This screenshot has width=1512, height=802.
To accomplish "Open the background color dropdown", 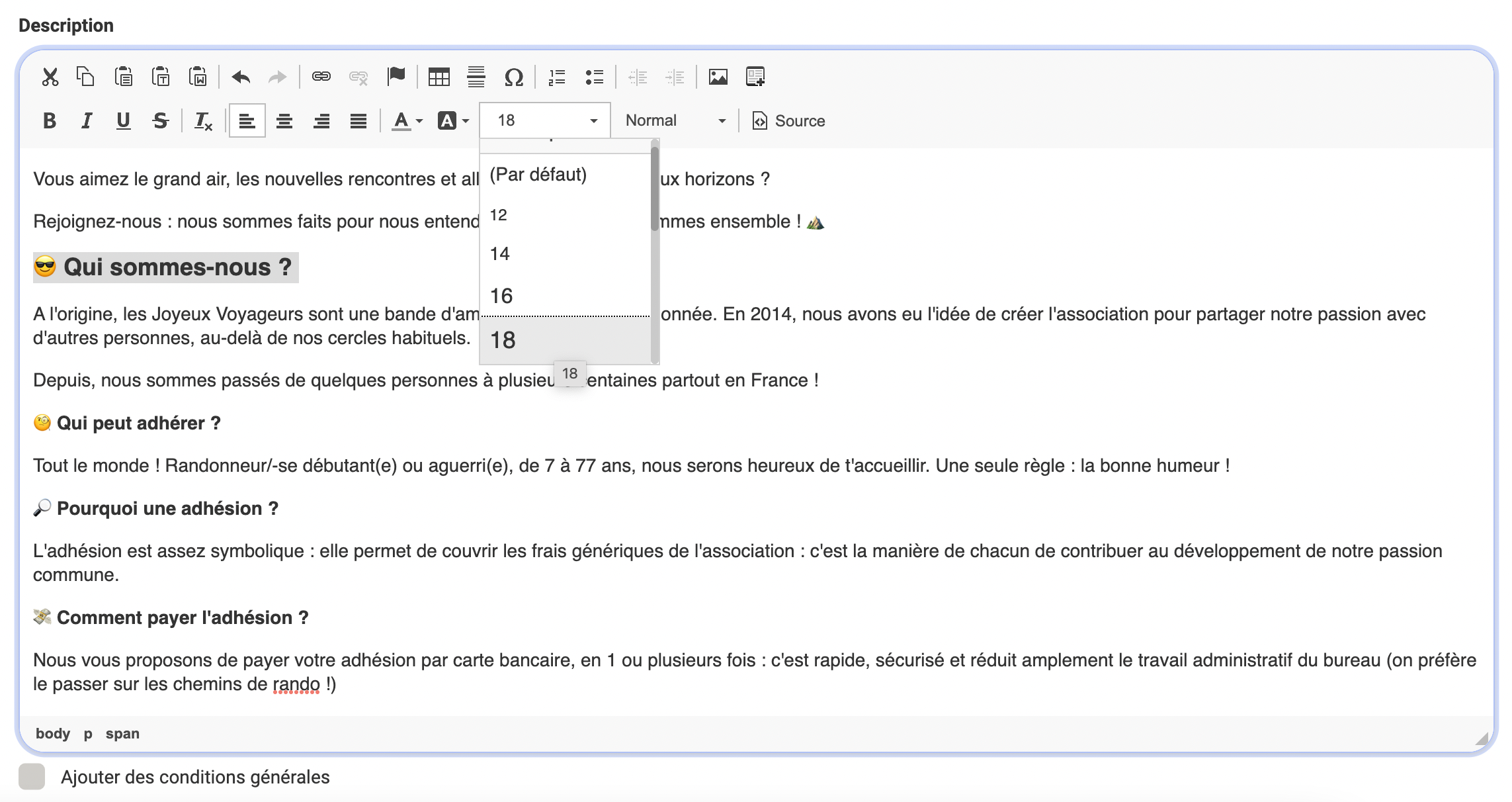I will point(454,121).
